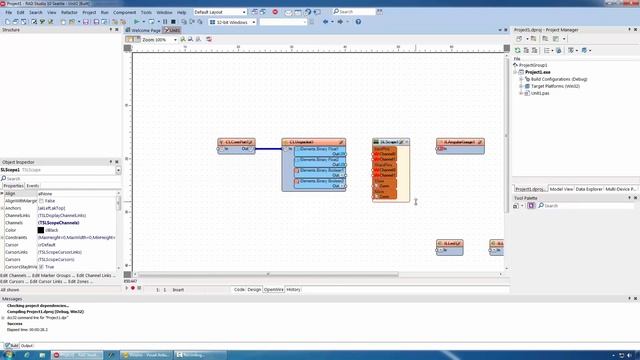Open the Refactor menu
Viewport: 640px width, 360px height.
click(69, 13)
